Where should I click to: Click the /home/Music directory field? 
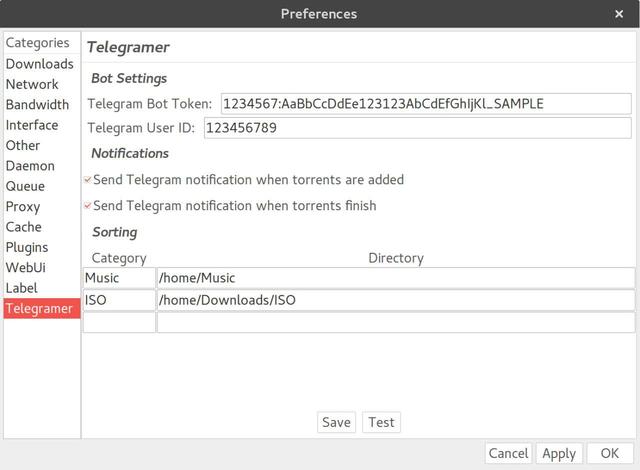tap(396, 278)
